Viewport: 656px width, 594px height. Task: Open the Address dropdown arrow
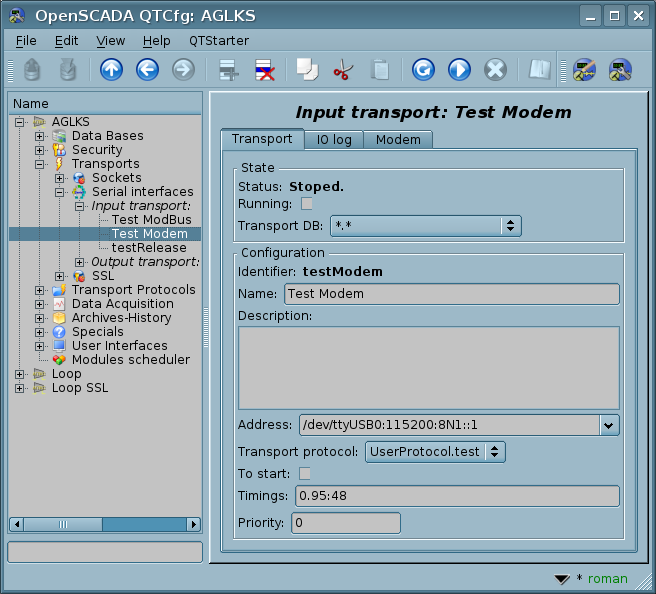pyautogui.click(x=609, y=425)
